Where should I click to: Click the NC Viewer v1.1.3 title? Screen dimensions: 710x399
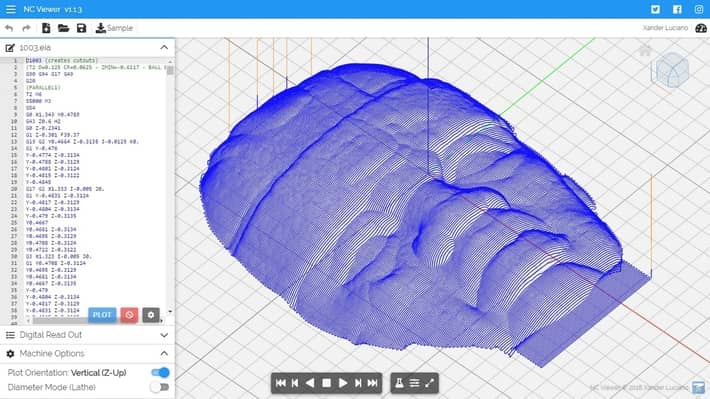53,9
